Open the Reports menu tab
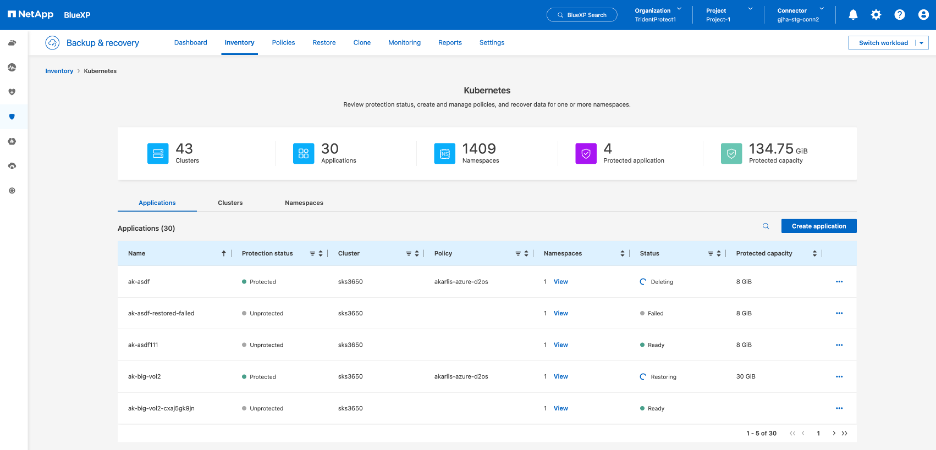936x450 pixels. tap(450, 43)
